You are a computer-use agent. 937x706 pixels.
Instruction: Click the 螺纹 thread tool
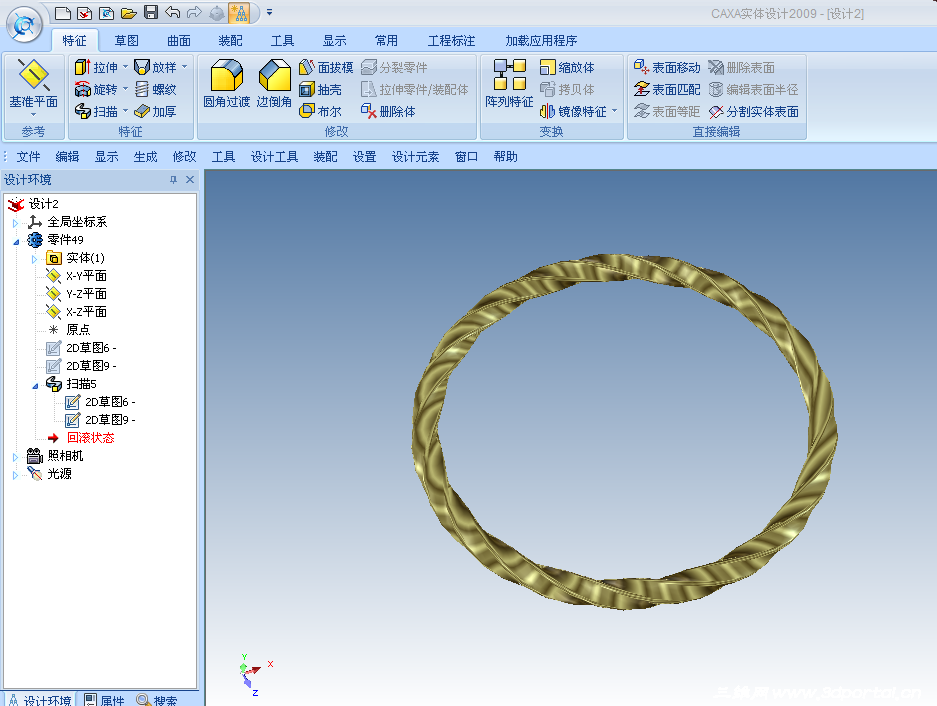click(x=155, y=89)
